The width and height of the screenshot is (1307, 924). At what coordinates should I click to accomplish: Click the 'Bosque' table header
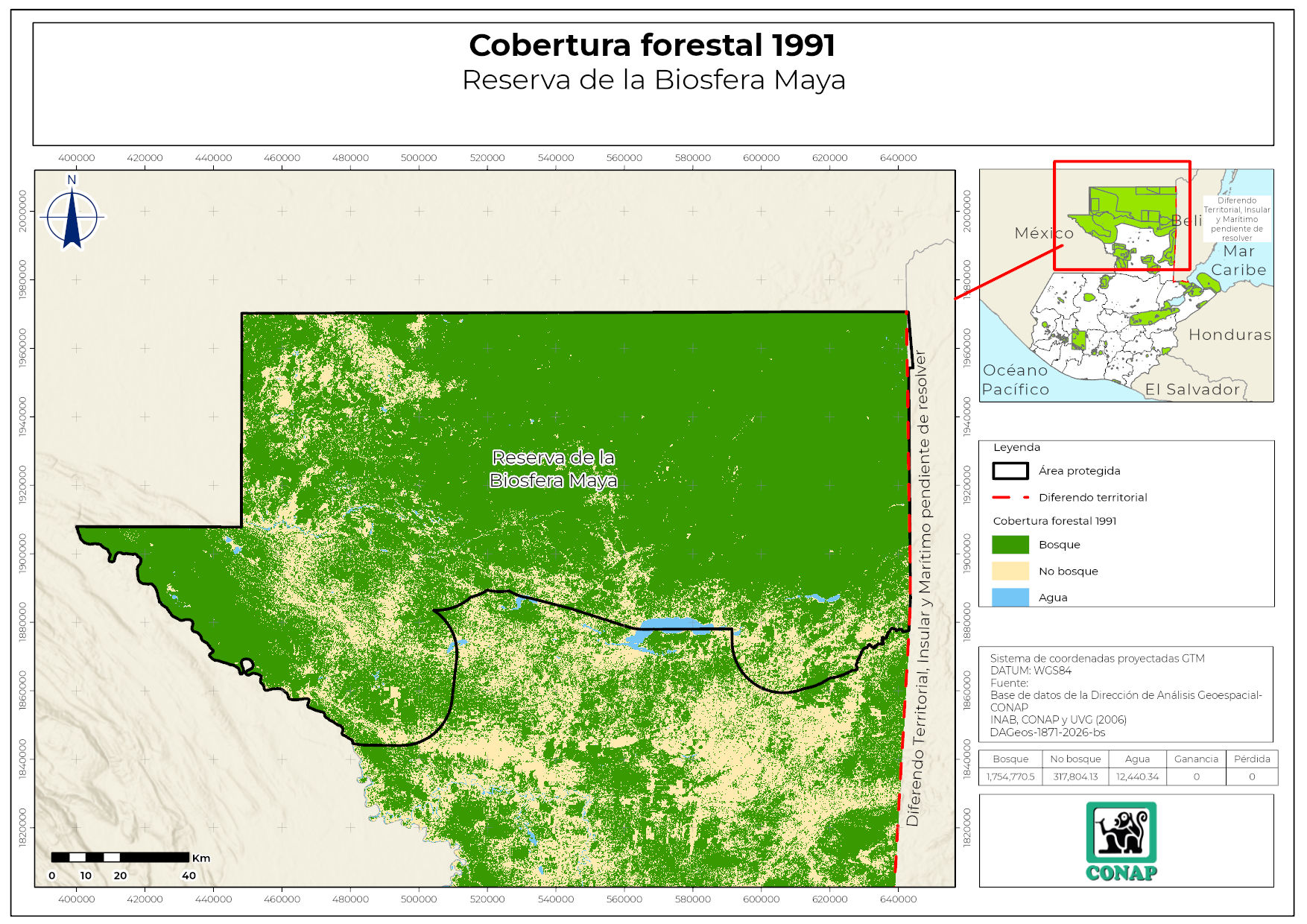1010,759
